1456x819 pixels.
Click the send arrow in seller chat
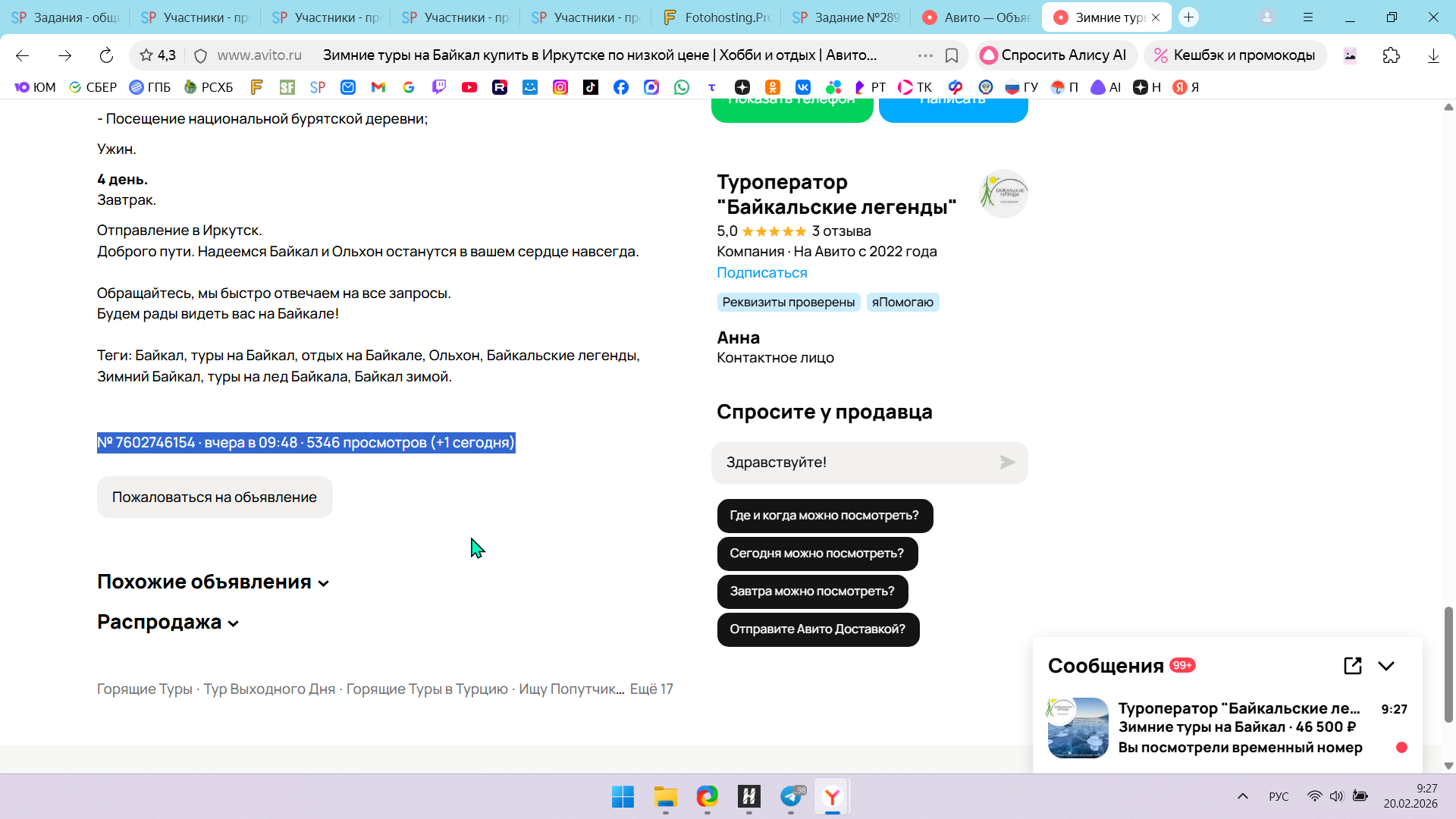[x=1007, y=463]
